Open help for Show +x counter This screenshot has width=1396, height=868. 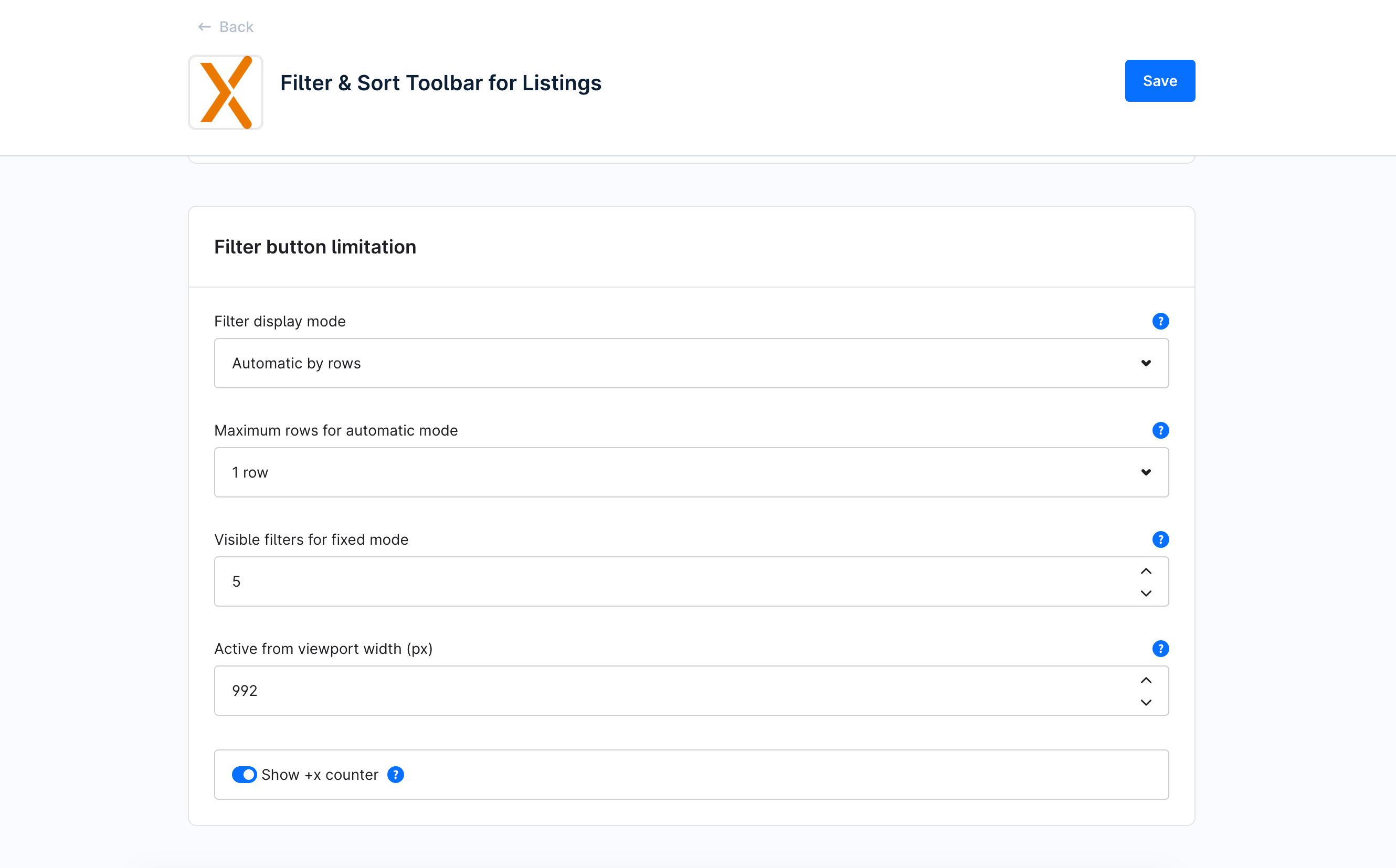click(x=396, y=775)
